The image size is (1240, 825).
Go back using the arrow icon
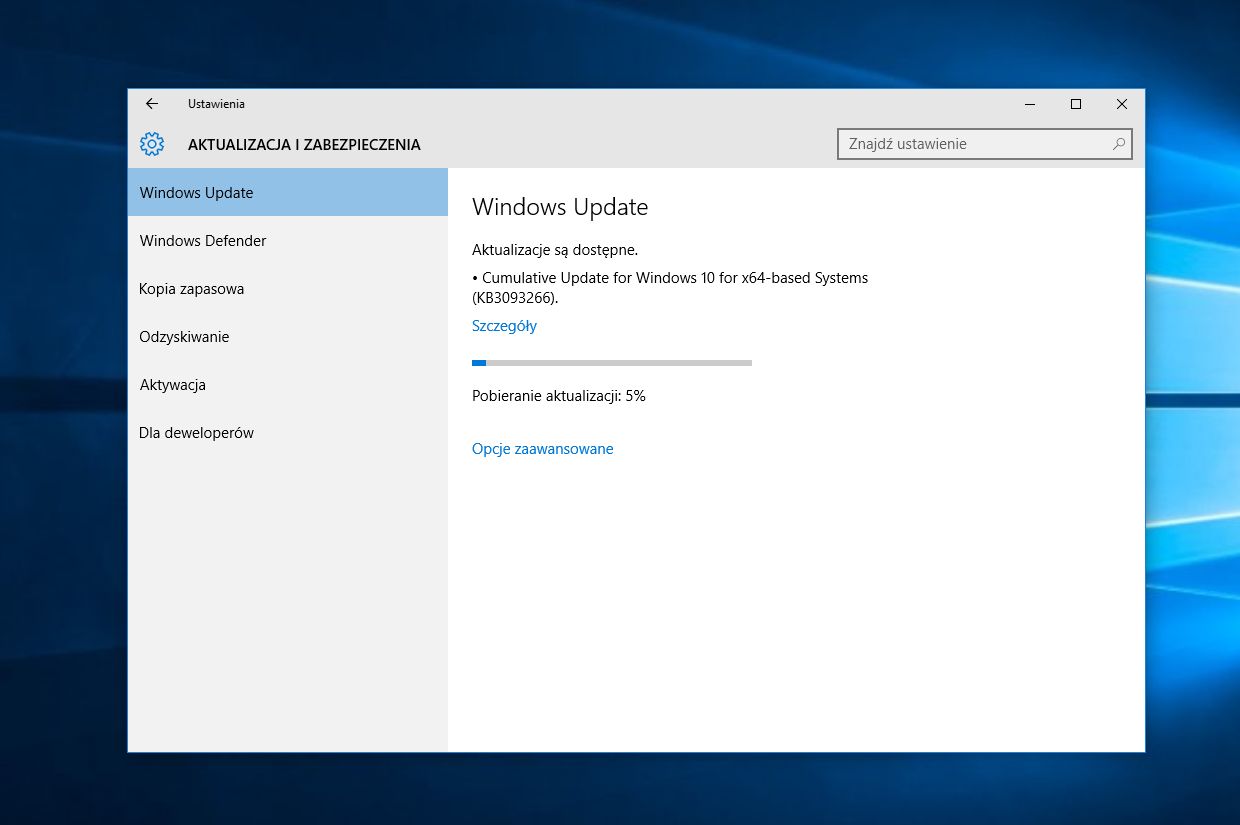click(152, 104)
